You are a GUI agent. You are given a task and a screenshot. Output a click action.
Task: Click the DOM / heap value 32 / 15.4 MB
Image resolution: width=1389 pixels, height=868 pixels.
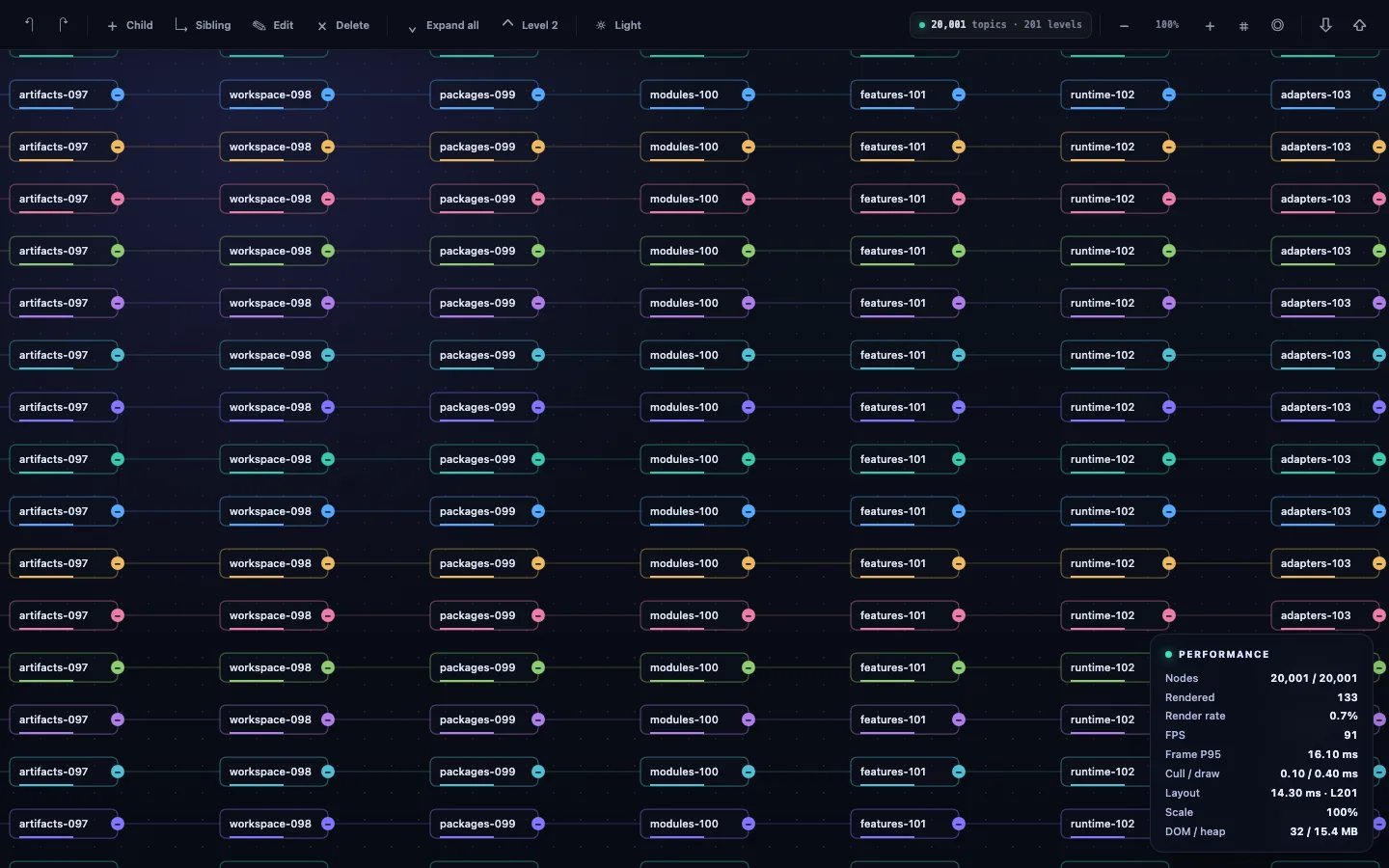[1323, 831]
